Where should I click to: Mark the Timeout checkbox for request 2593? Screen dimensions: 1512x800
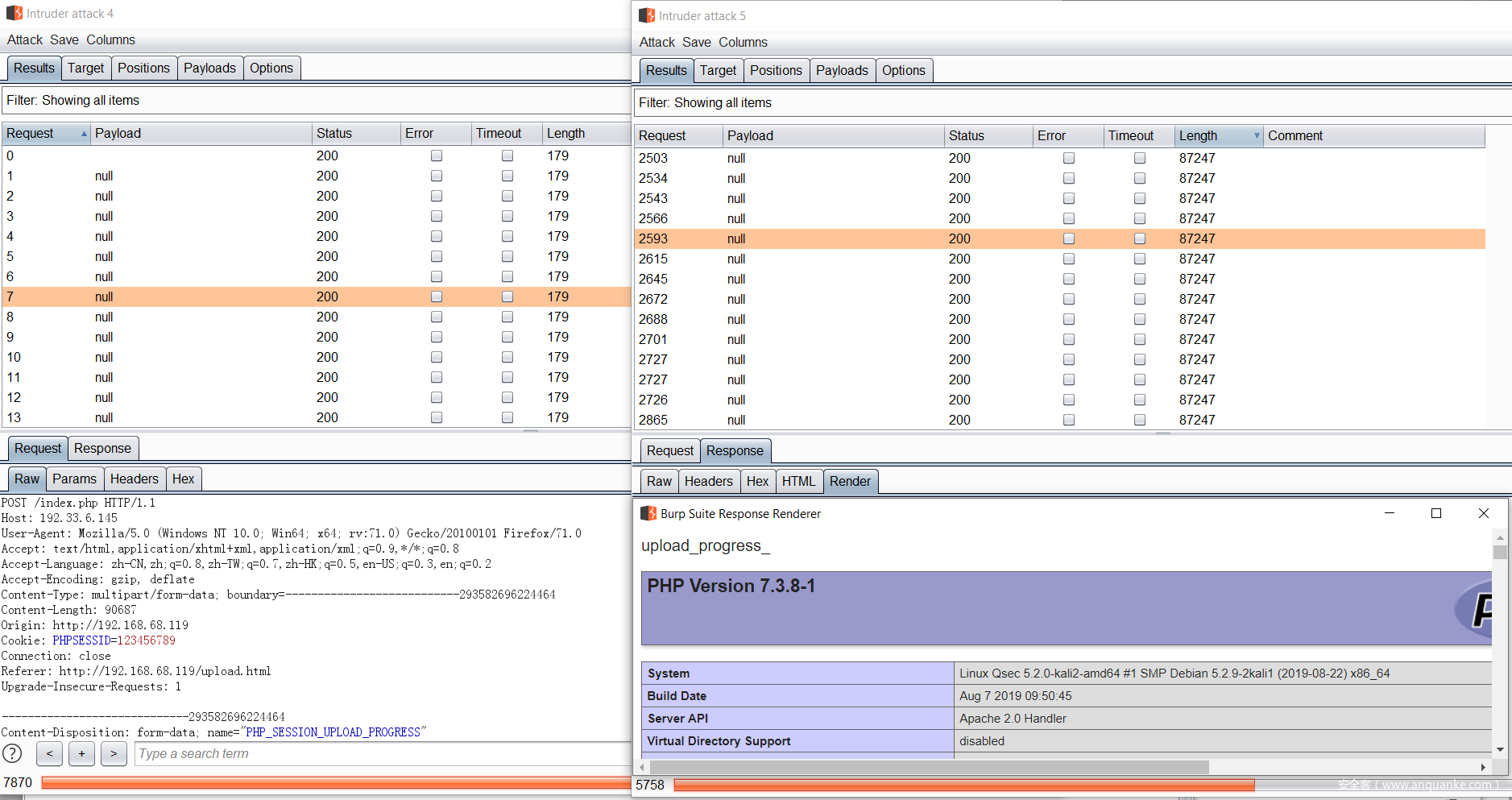pyautogui.click(x=1140, y=238)
